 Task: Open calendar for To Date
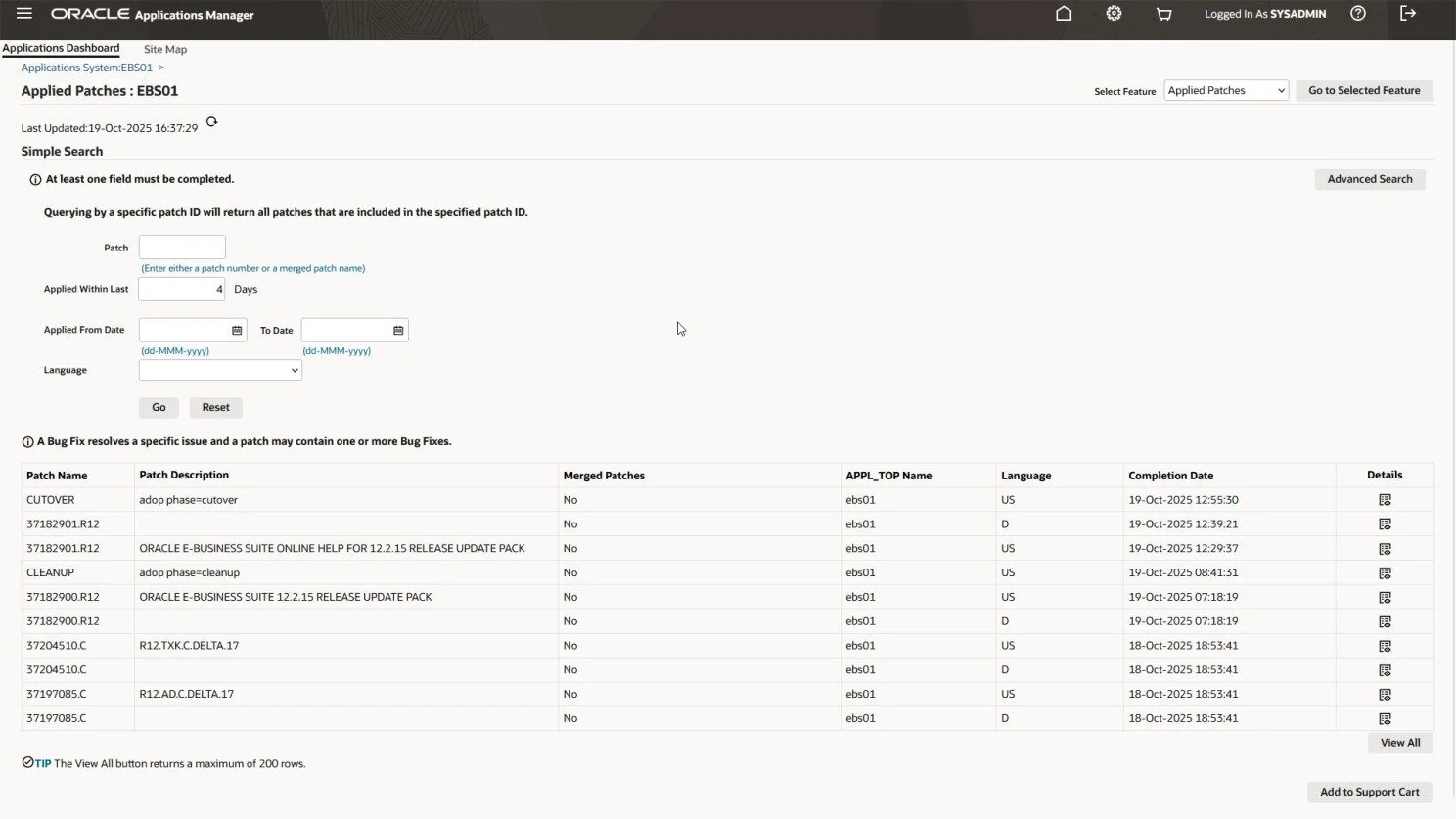[398, 331]
